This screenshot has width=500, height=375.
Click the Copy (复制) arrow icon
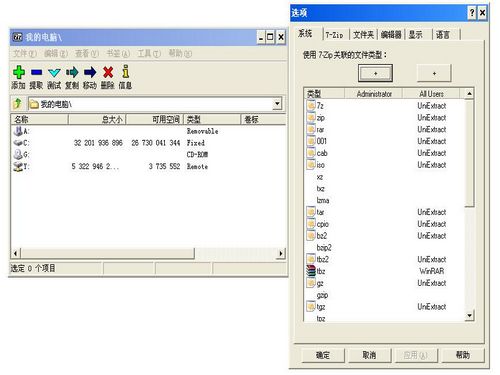[72, 72]
